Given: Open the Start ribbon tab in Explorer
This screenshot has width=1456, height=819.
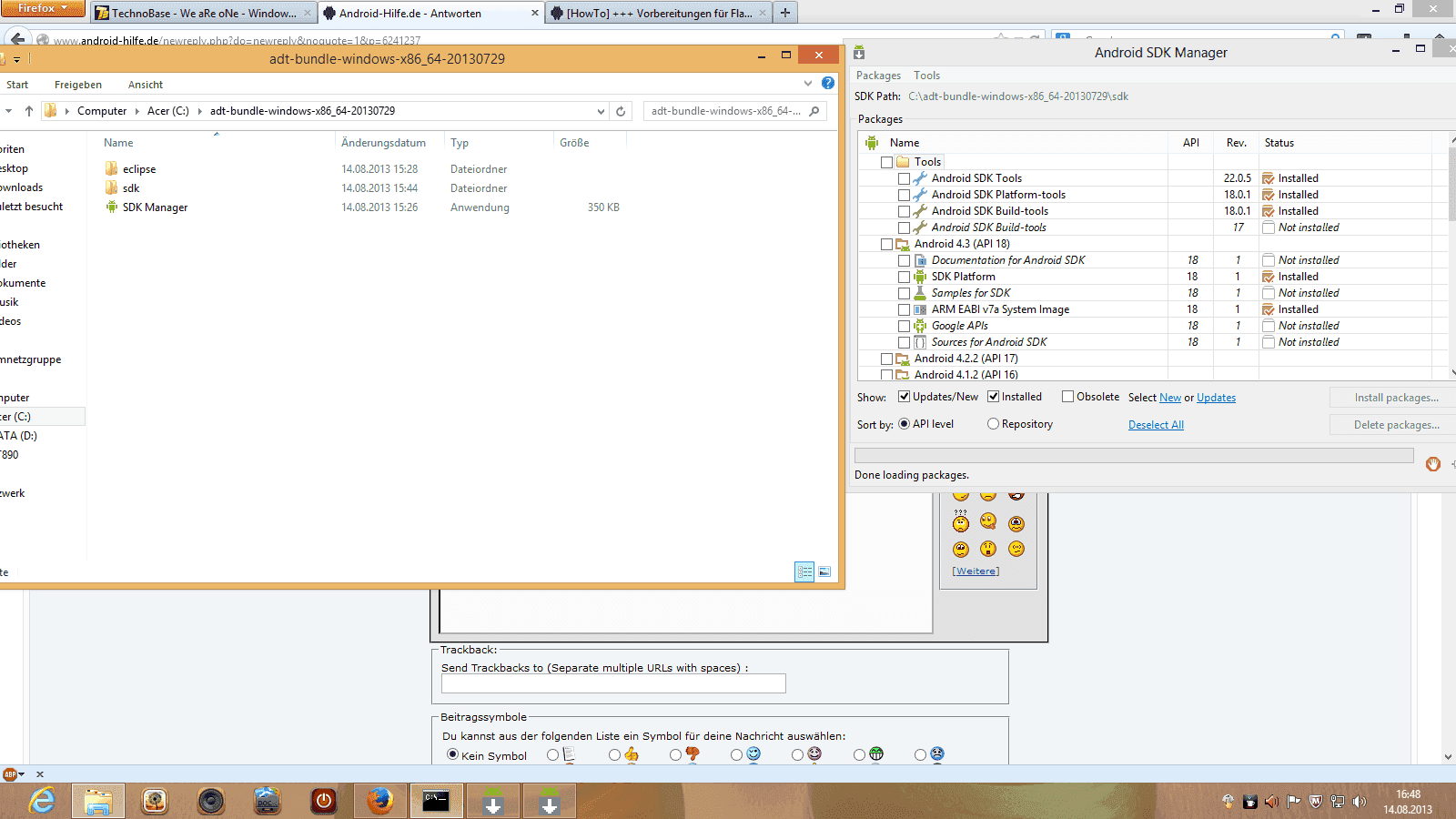Looking at the screenshot, I should click(x=17, y=85).
